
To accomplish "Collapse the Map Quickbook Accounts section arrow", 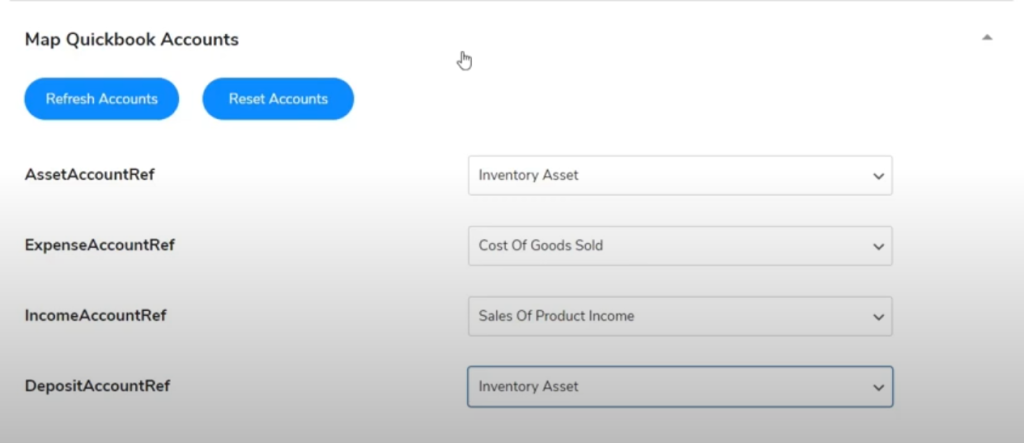I will pyautogui.click(x=987, y=38).
